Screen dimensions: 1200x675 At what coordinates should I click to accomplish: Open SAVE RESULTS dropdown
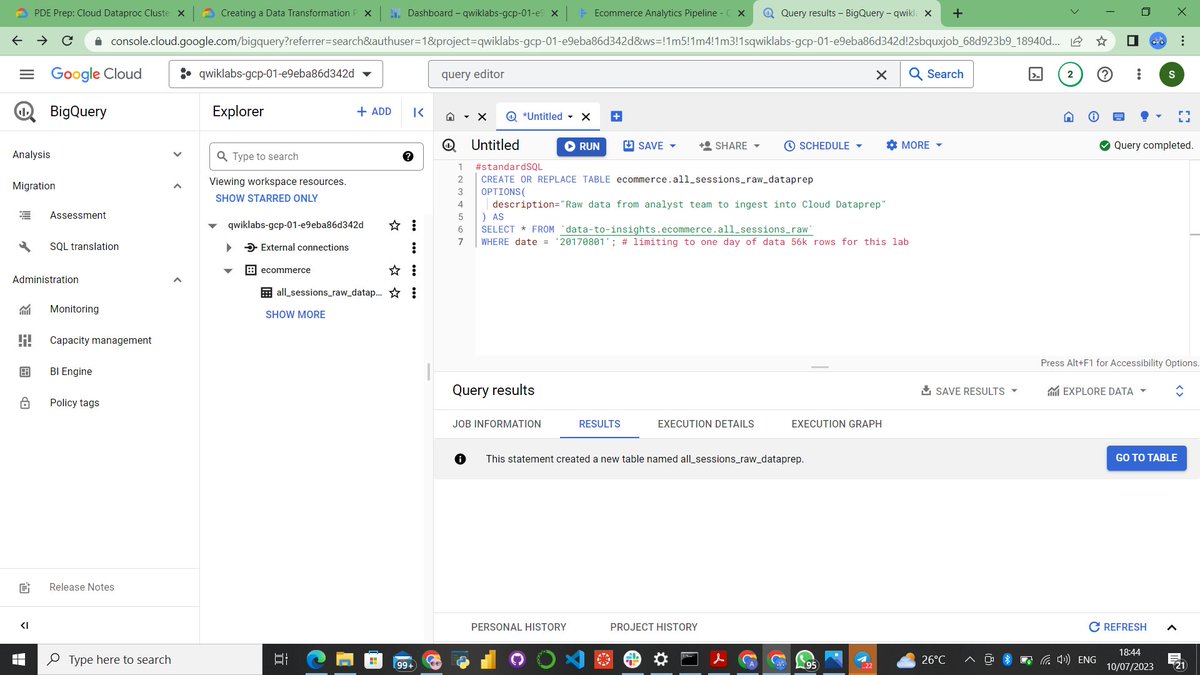969,391
